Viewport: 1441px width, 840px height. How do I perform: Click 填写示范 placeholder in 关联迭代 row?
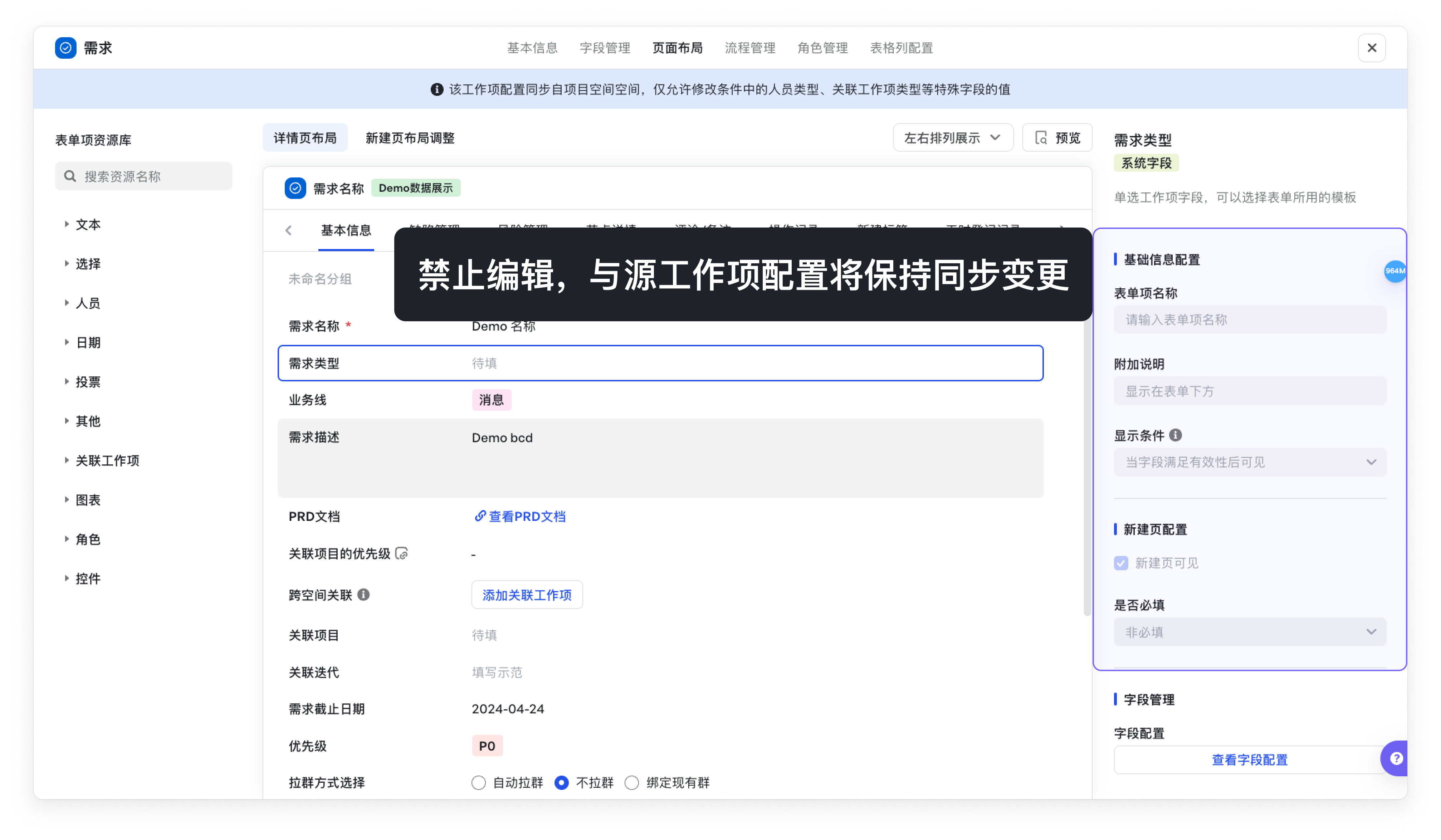497,673
